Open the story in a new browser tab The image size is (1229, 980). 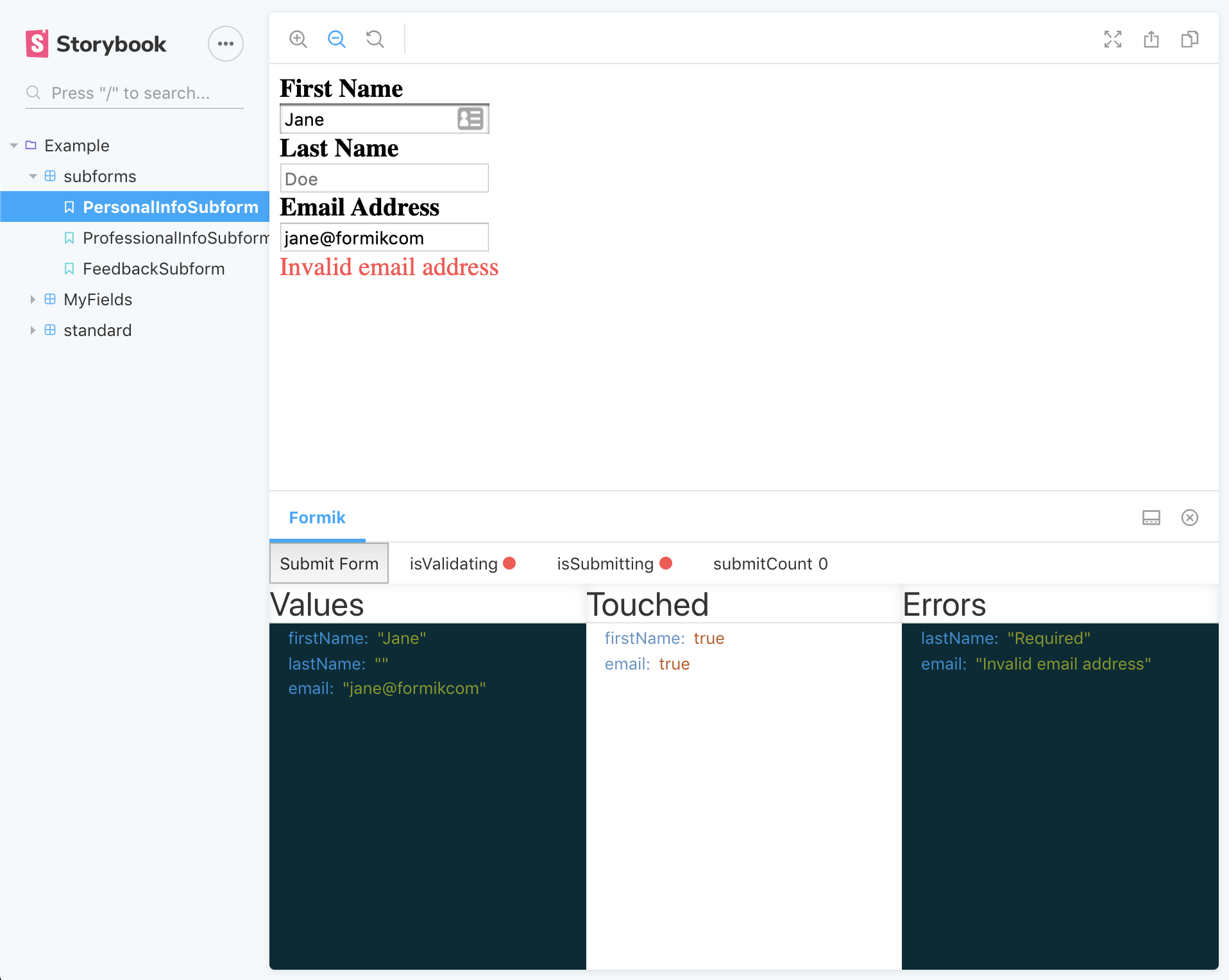click(1151, 39)
